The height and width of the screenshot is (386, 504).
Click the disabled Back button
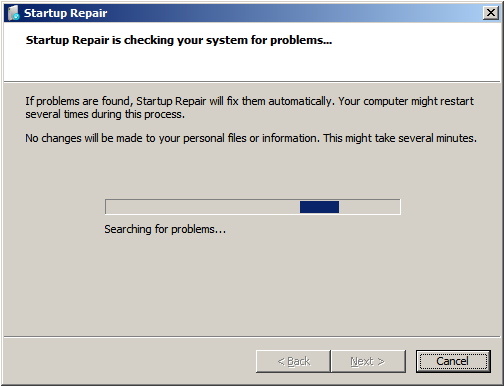(293, 361)
